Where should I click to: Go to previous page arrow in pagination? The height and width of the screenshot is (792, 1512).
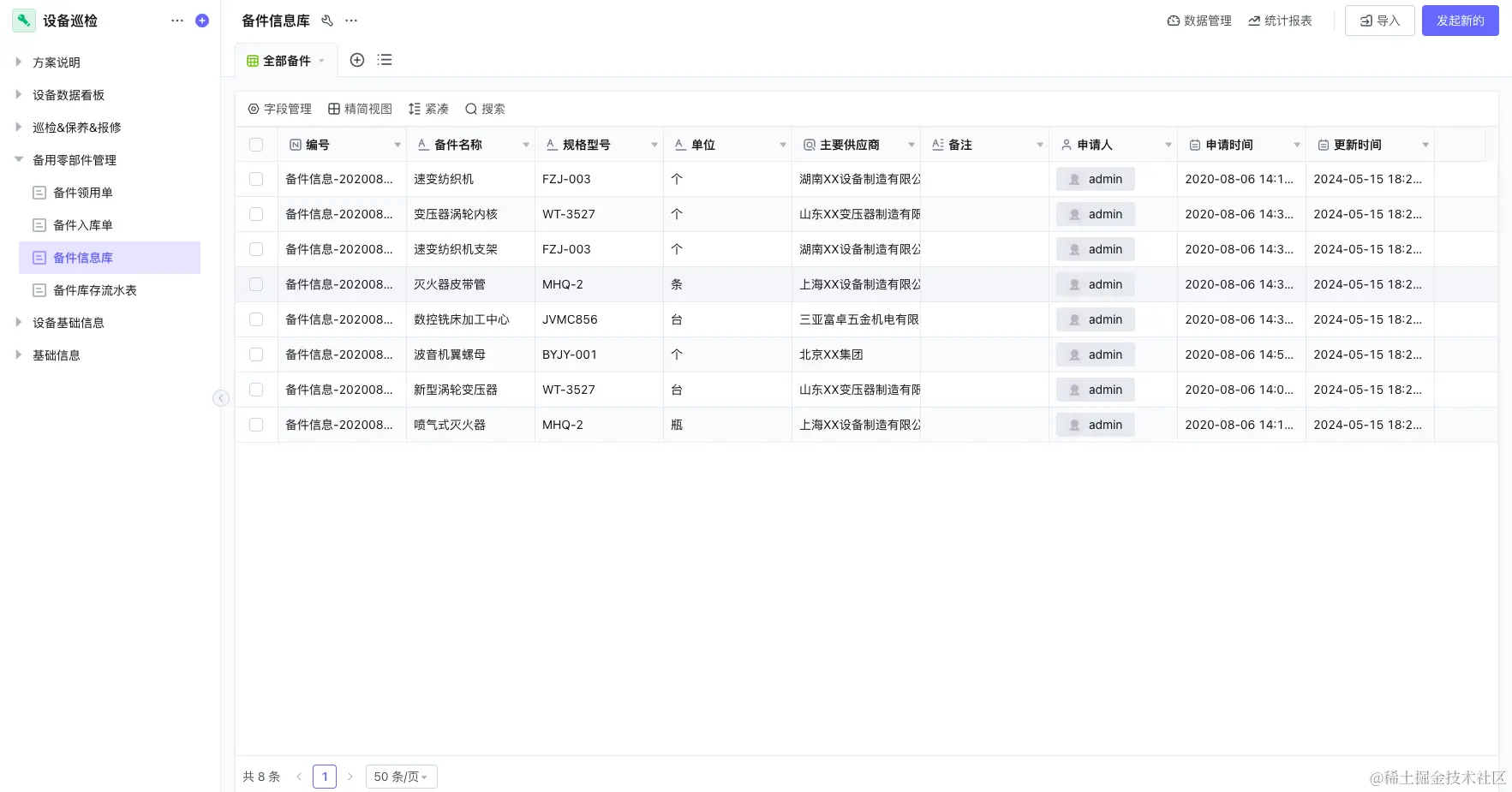[299, 777]
